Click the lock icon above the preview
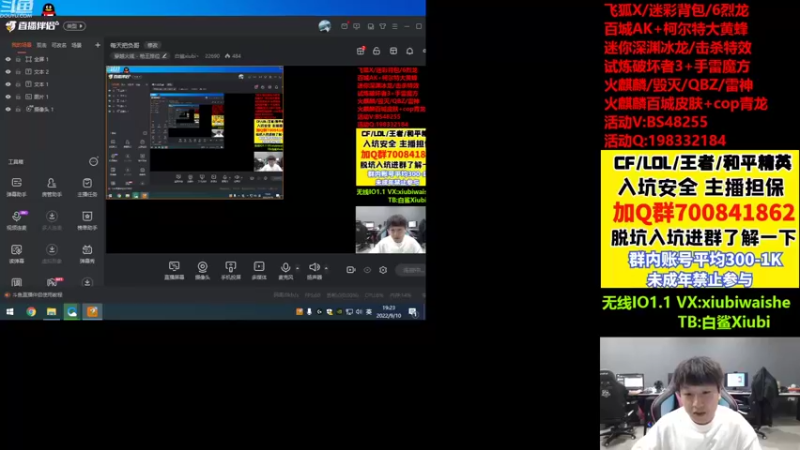800x450 pixels. pyautogui.click(x=377, y=51)
